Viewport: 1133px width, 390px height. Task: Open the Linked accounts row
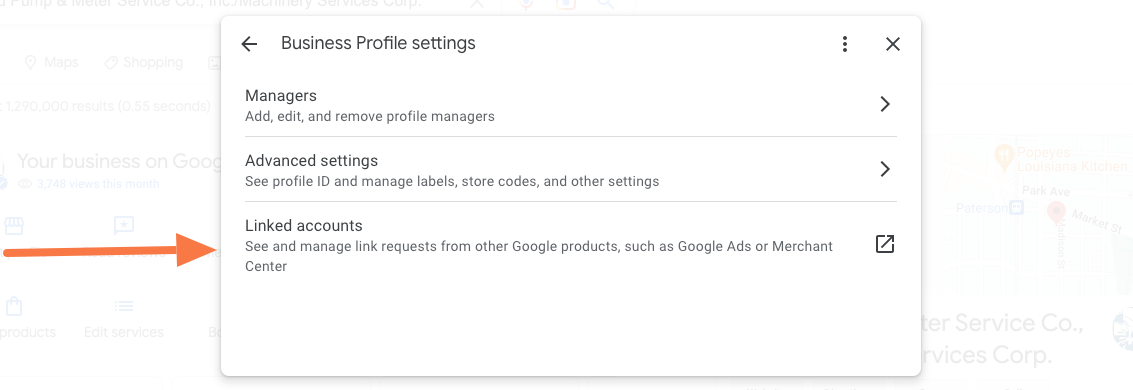571,246
